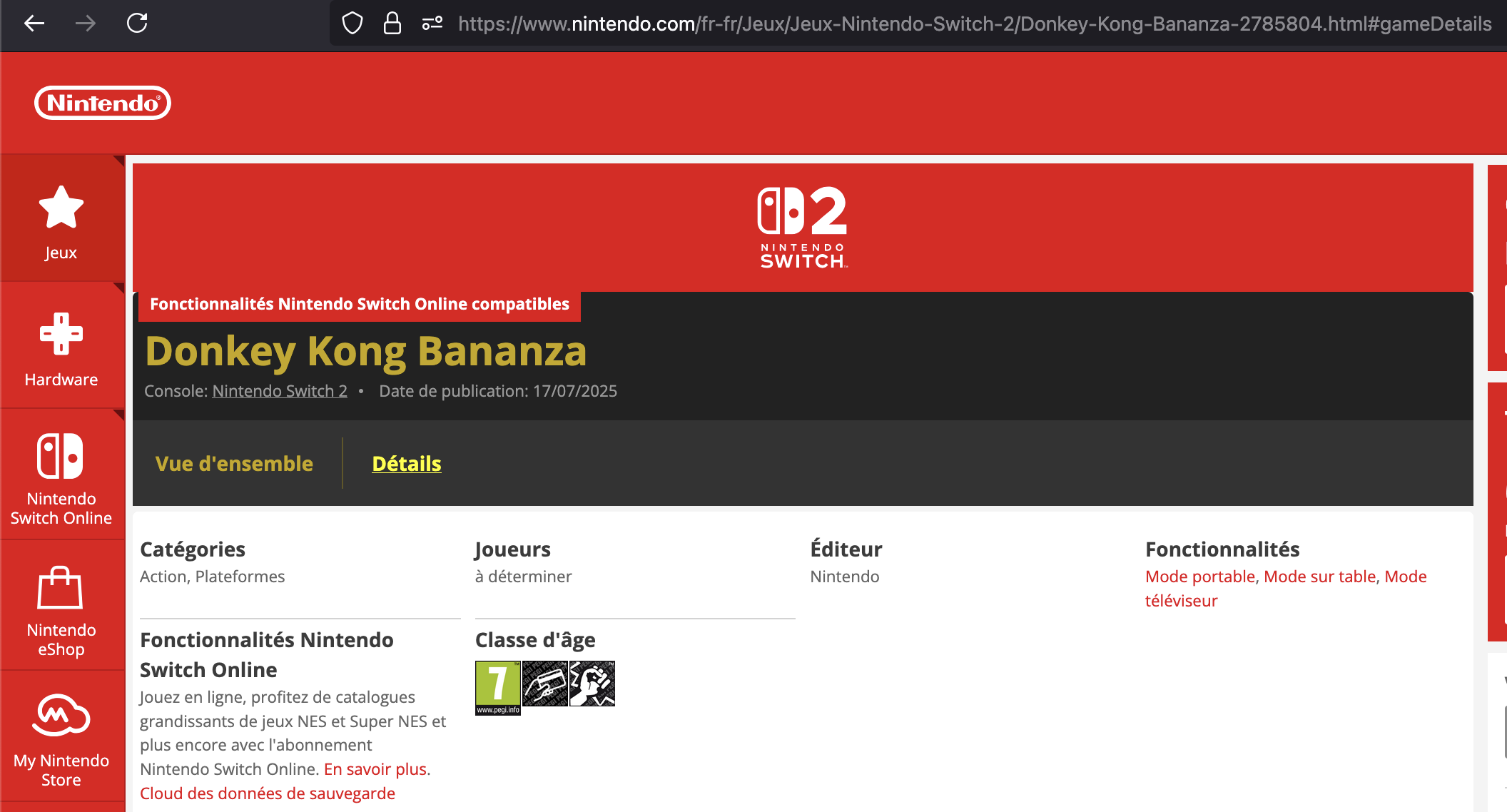Open the My Nintendo Store sidebar item
The width and height of the screenshot is (1507, 812).
click(62, 736)
